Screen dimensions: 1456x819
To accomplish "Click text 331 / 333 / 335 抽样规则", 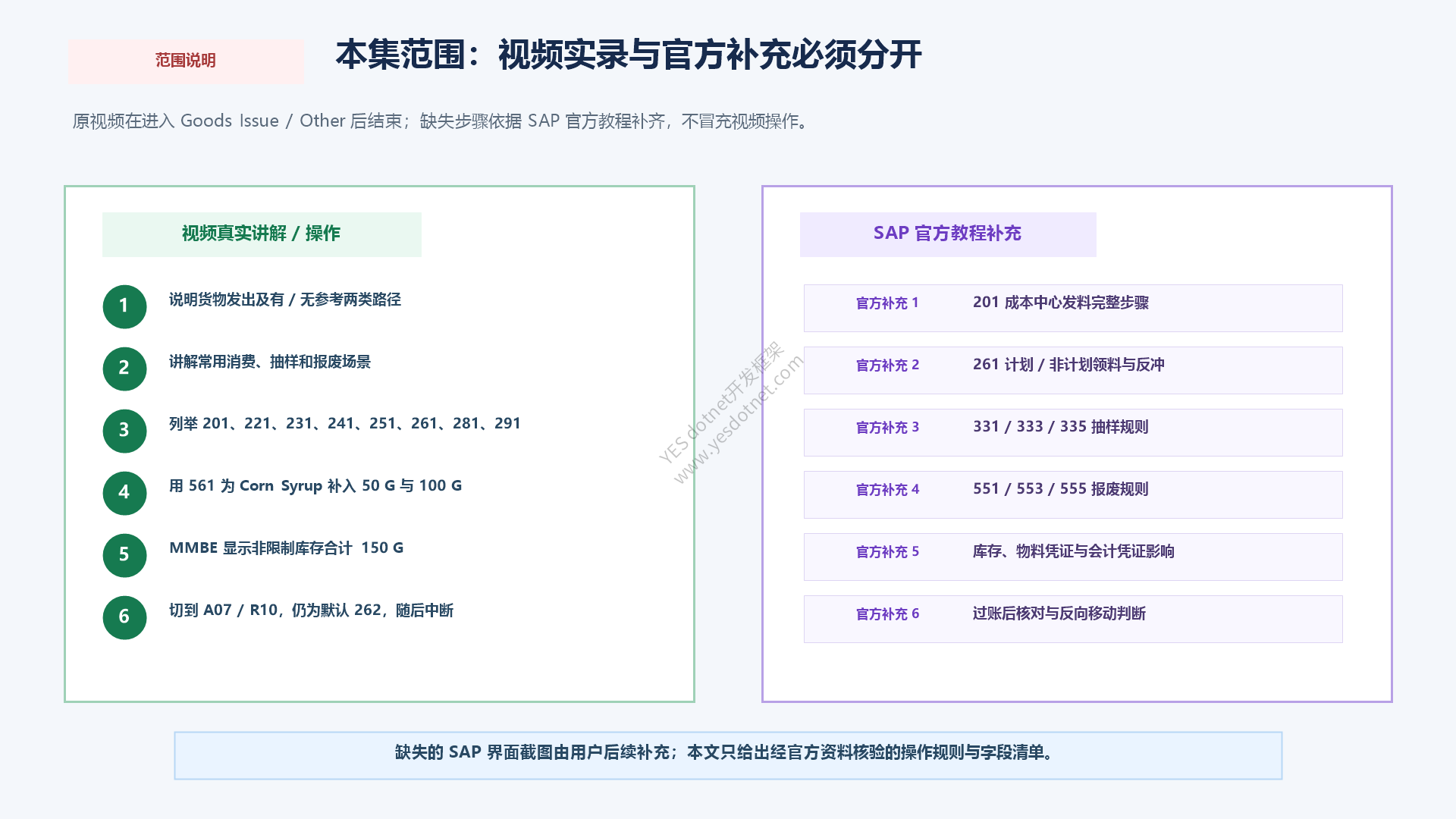I will (1061, 427).
